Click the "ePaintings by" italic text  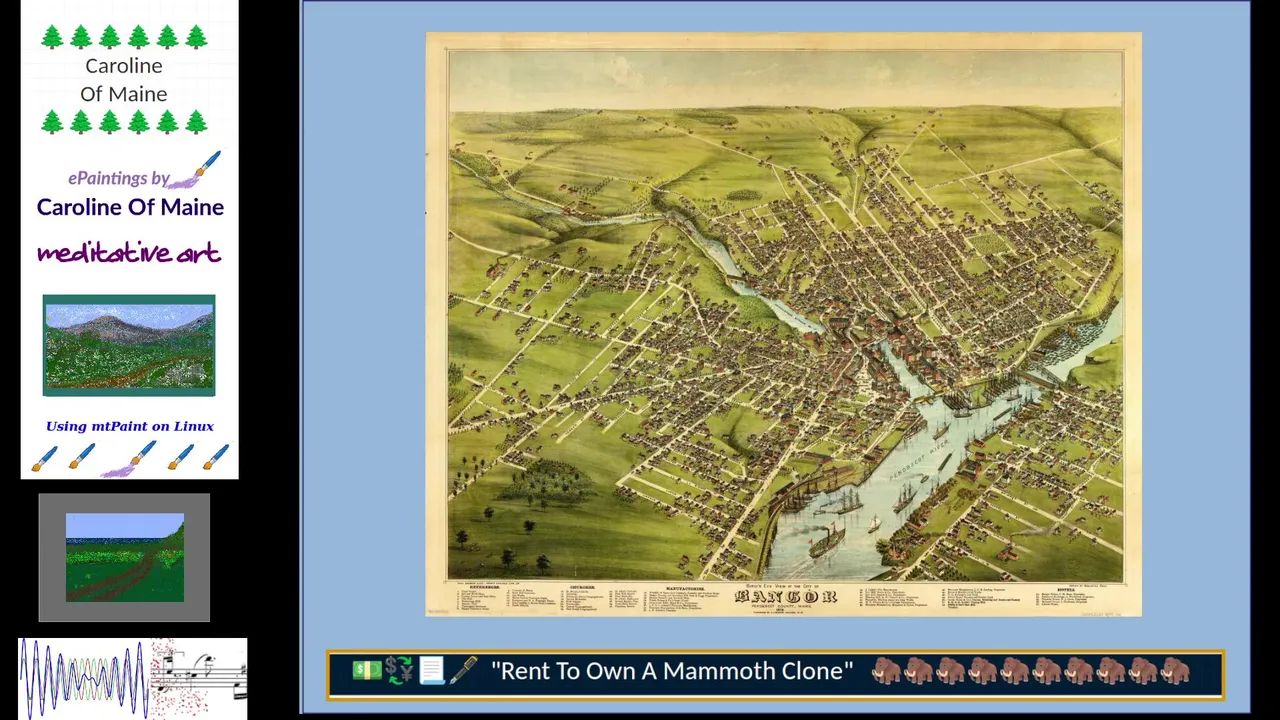[118, 178]
